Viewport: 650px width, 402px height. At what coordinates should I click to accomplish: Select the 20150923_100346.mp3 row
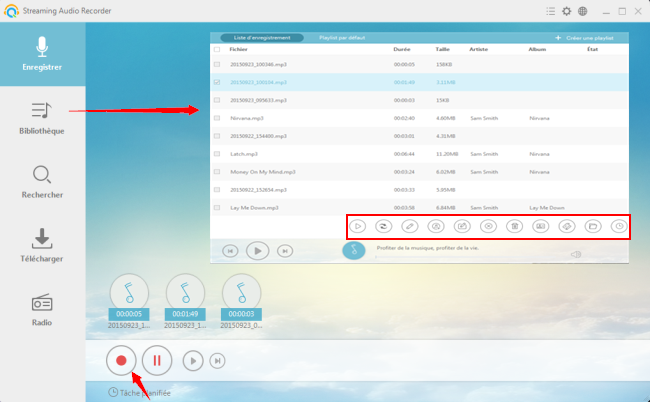(420, 64)
